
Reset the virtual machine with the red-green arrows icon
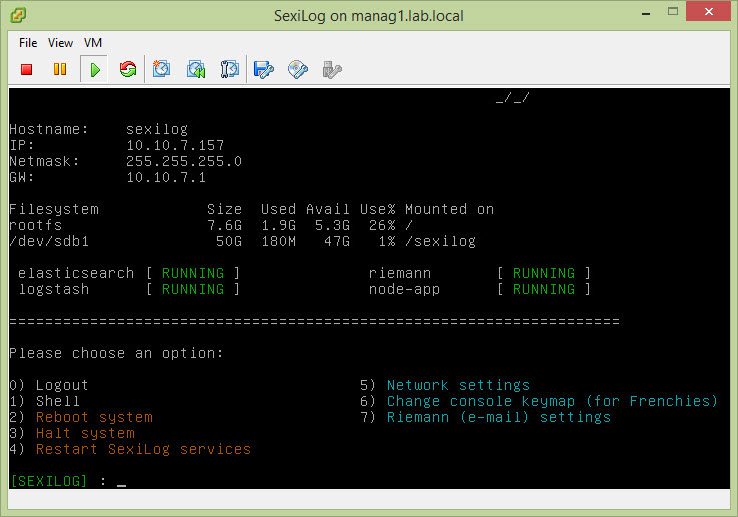coord(128,70)
